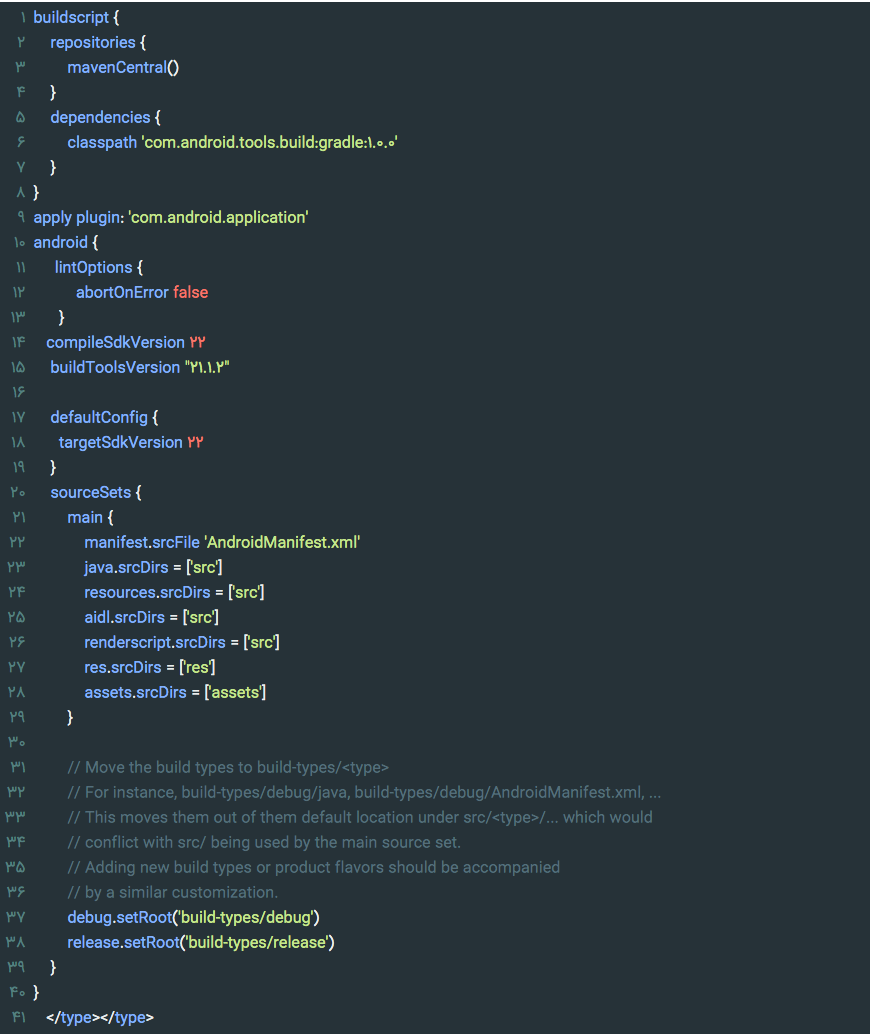
Task: Click the closing </type></type> tags
Action: click(100, 1018)
